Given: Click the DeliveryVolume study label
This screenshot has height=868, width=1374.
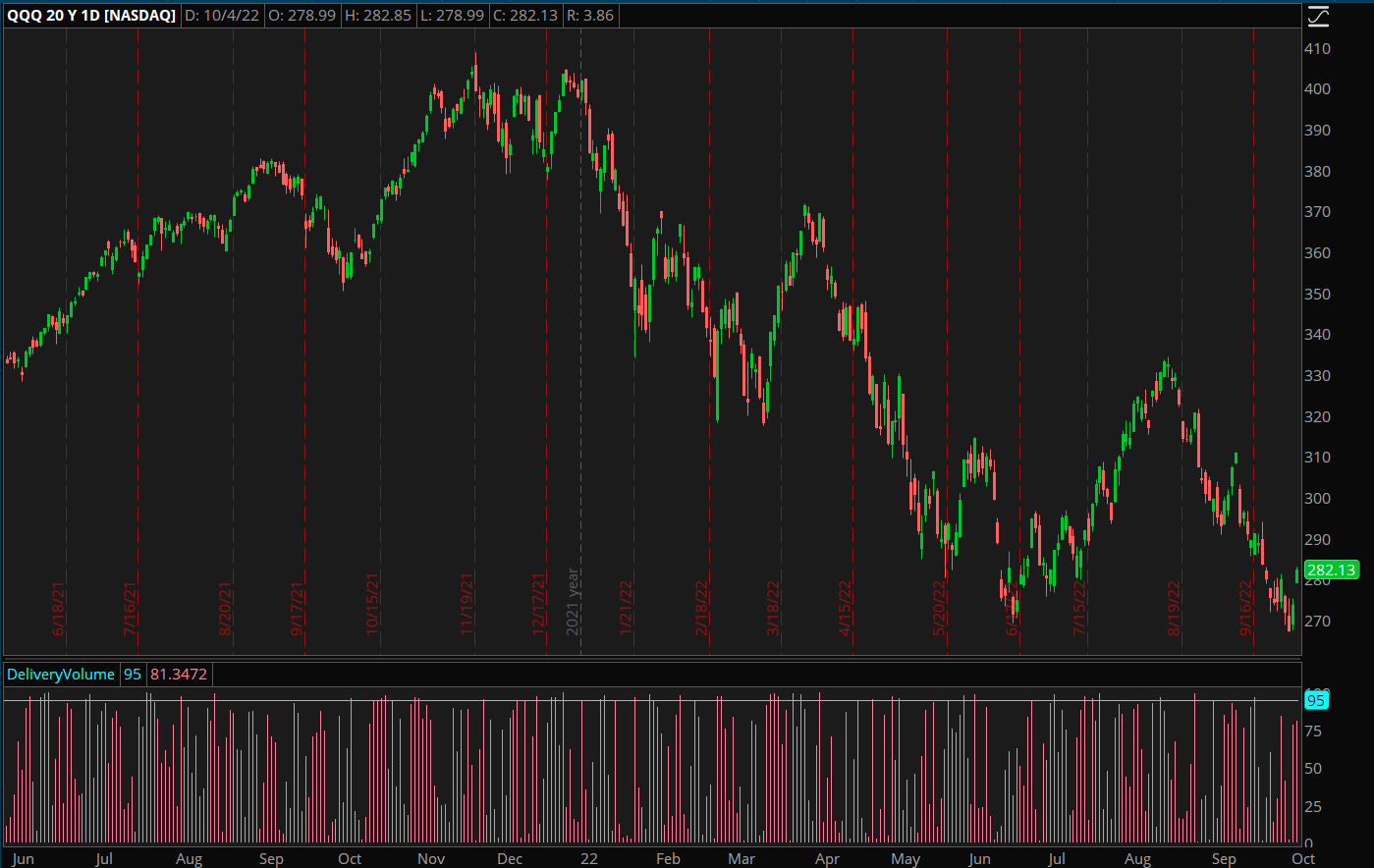Looking at the screenshot, I should pyautogui.click(x=61, y=675).
